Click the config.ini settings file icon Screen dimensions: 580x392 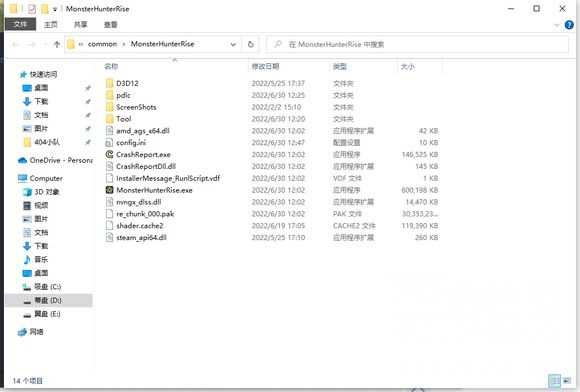click(109, 143)
